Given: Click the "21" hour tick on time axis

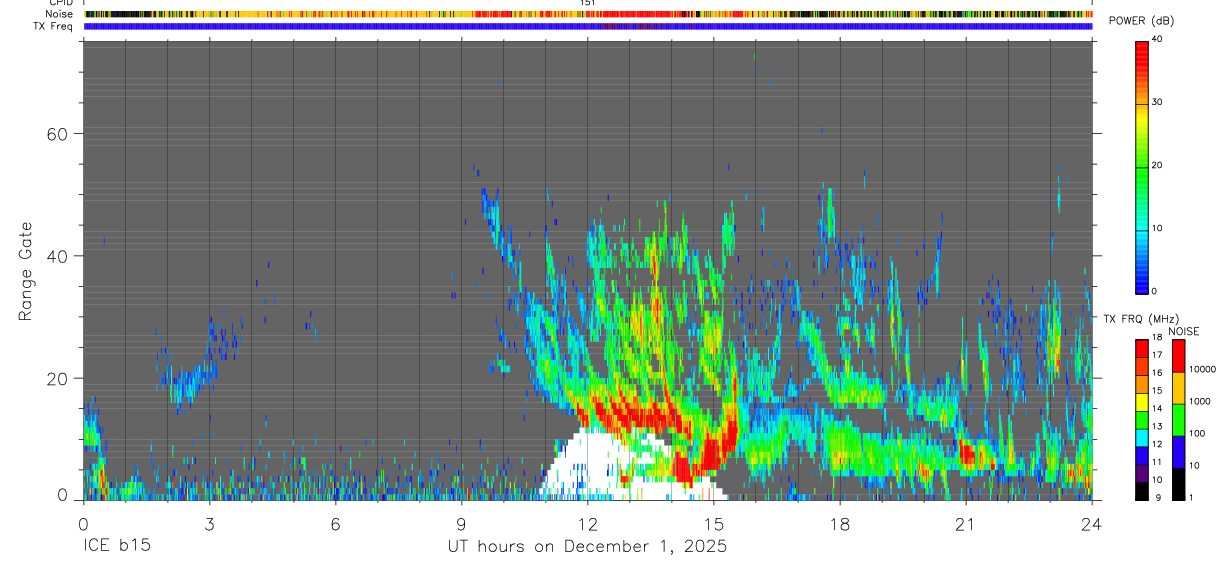Looking at the screenshot, I should pos(965,524).
